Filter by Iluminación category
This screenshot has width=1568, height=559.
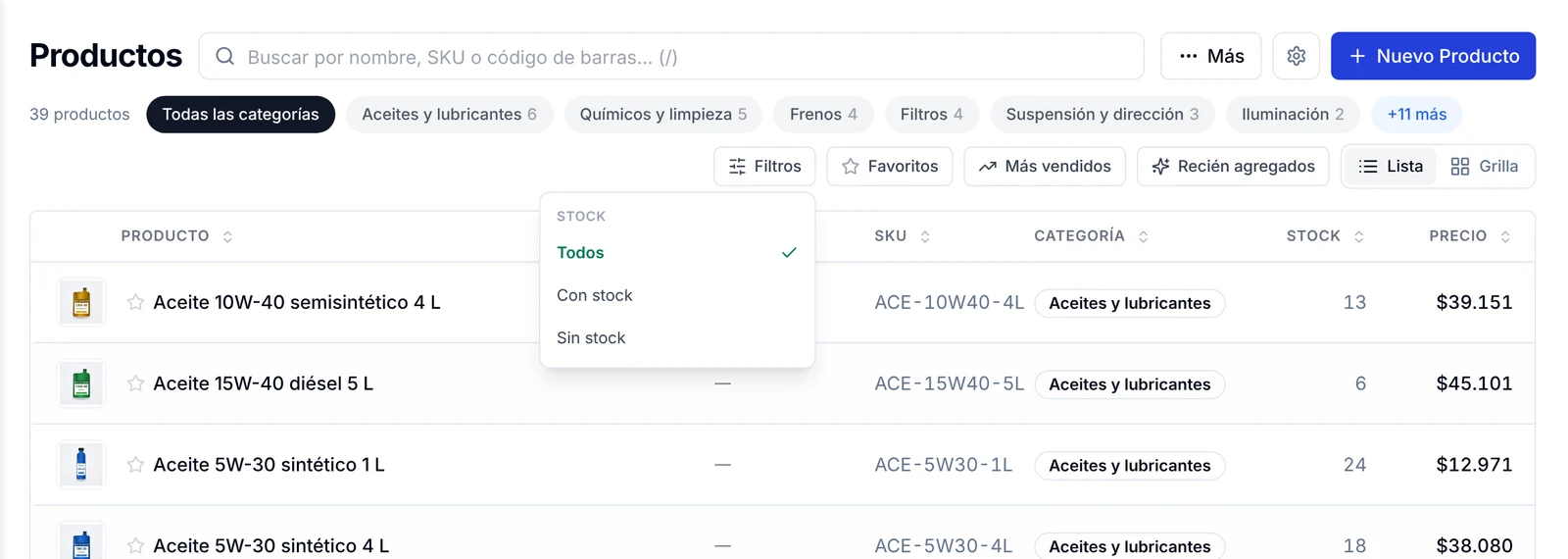tap(1293, 115)
